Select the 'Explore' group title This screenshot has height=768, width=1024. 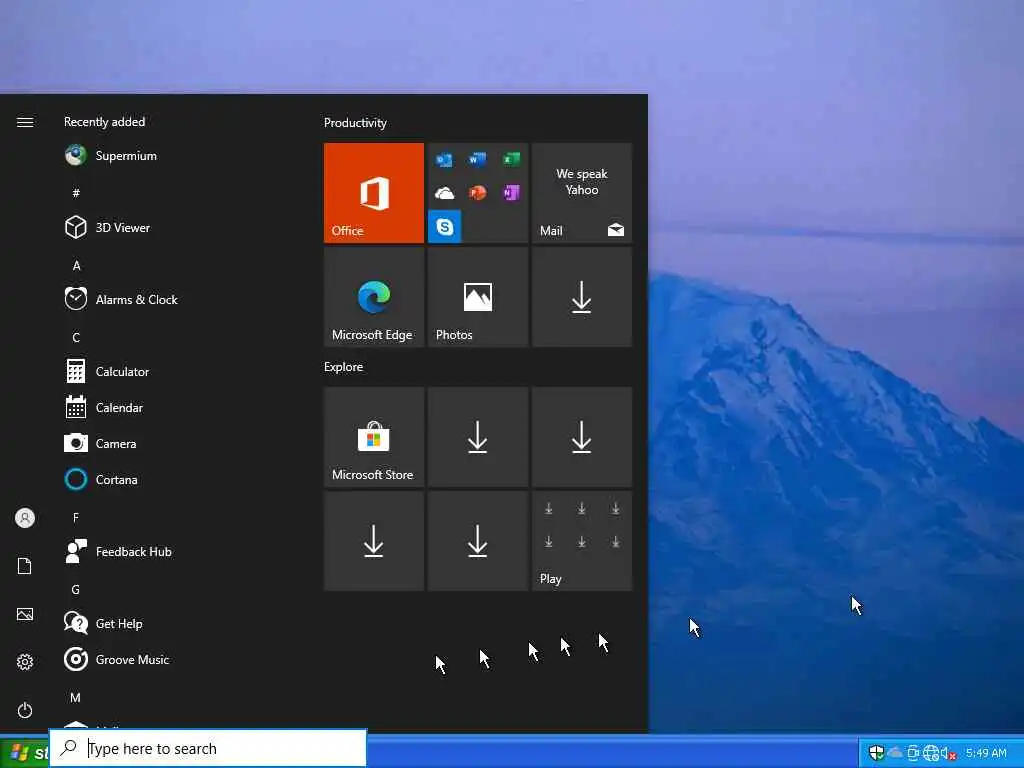tap(344, 366)
